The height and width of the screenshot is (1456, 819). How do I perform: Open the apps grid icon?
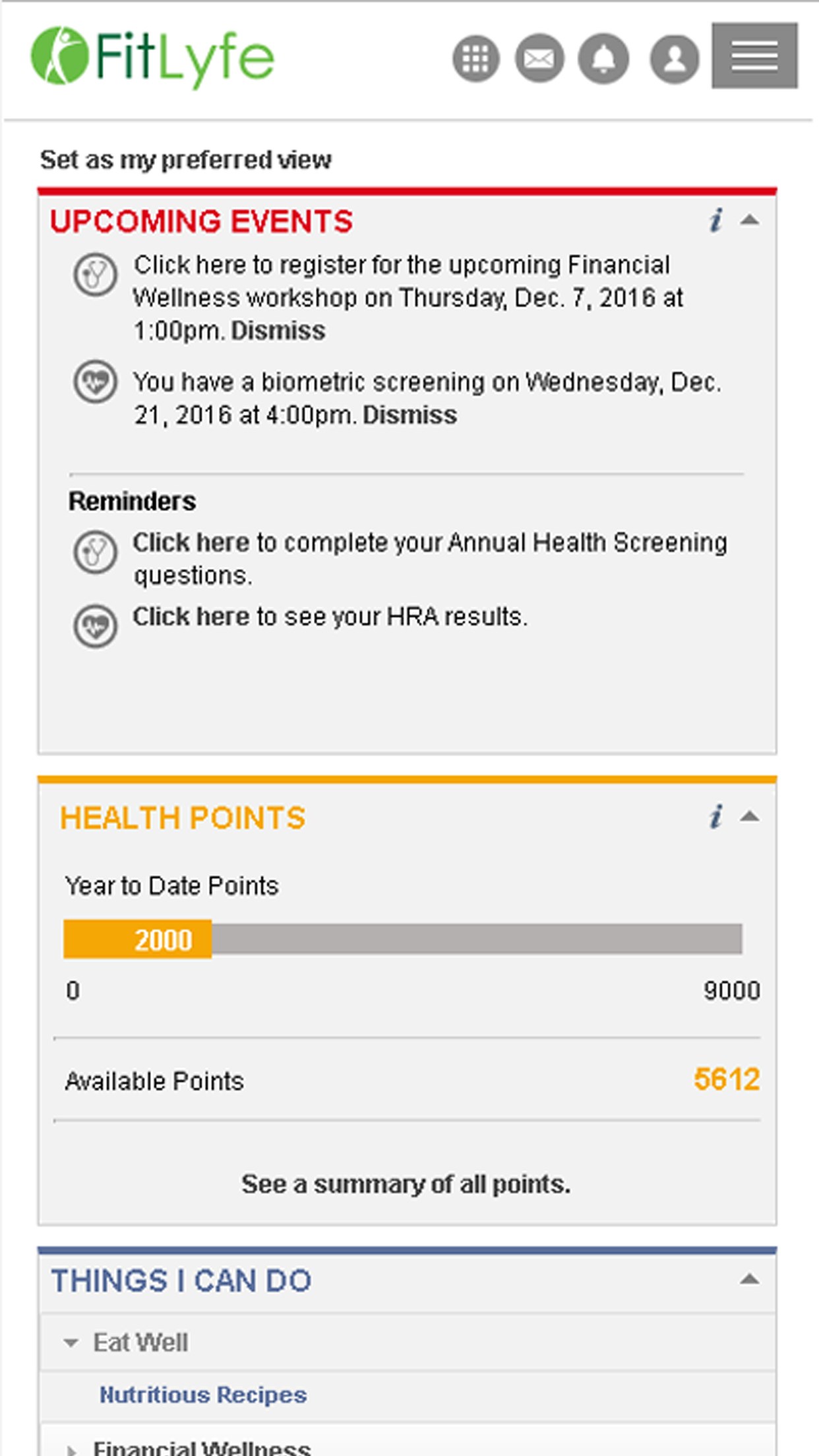[475, 59]
